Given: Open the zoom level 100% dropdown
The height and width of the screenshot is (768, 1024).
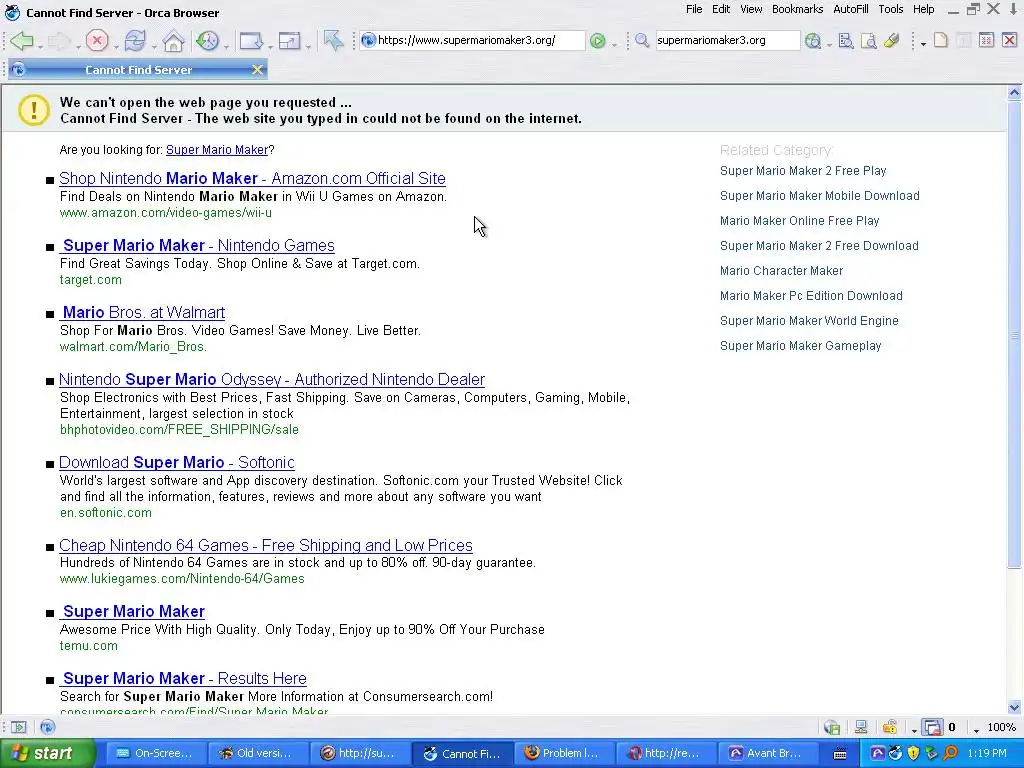Looking at the screenshot, I should 976,730.
